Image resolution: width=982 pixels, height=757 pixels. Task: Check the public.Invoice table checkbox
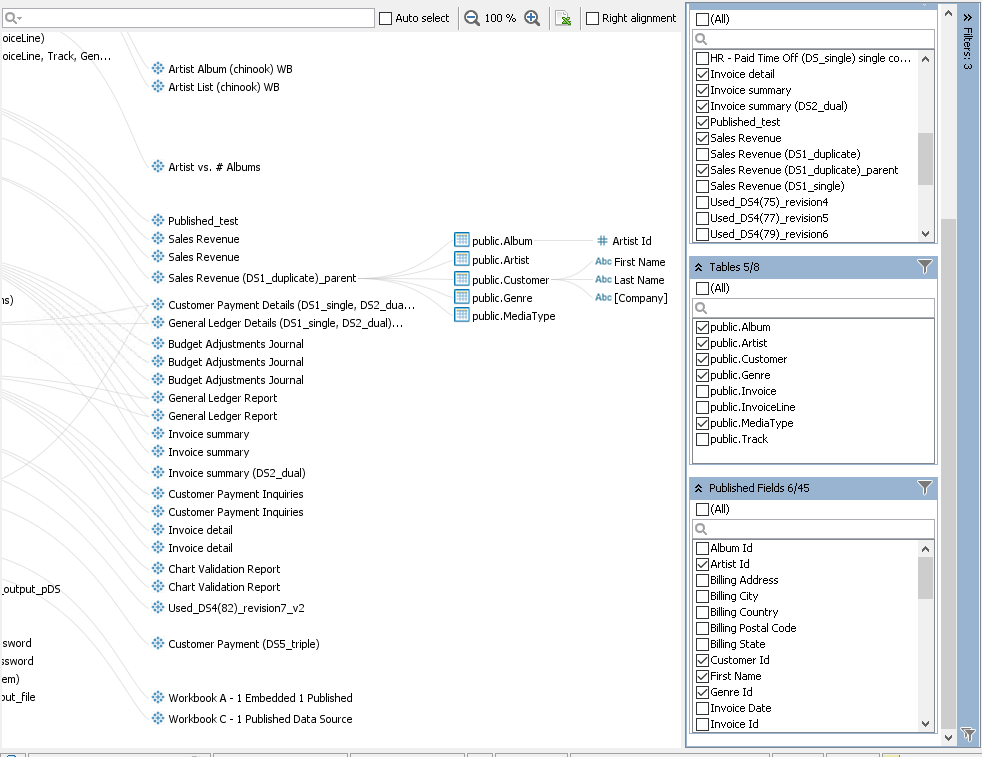pos(702,391)
